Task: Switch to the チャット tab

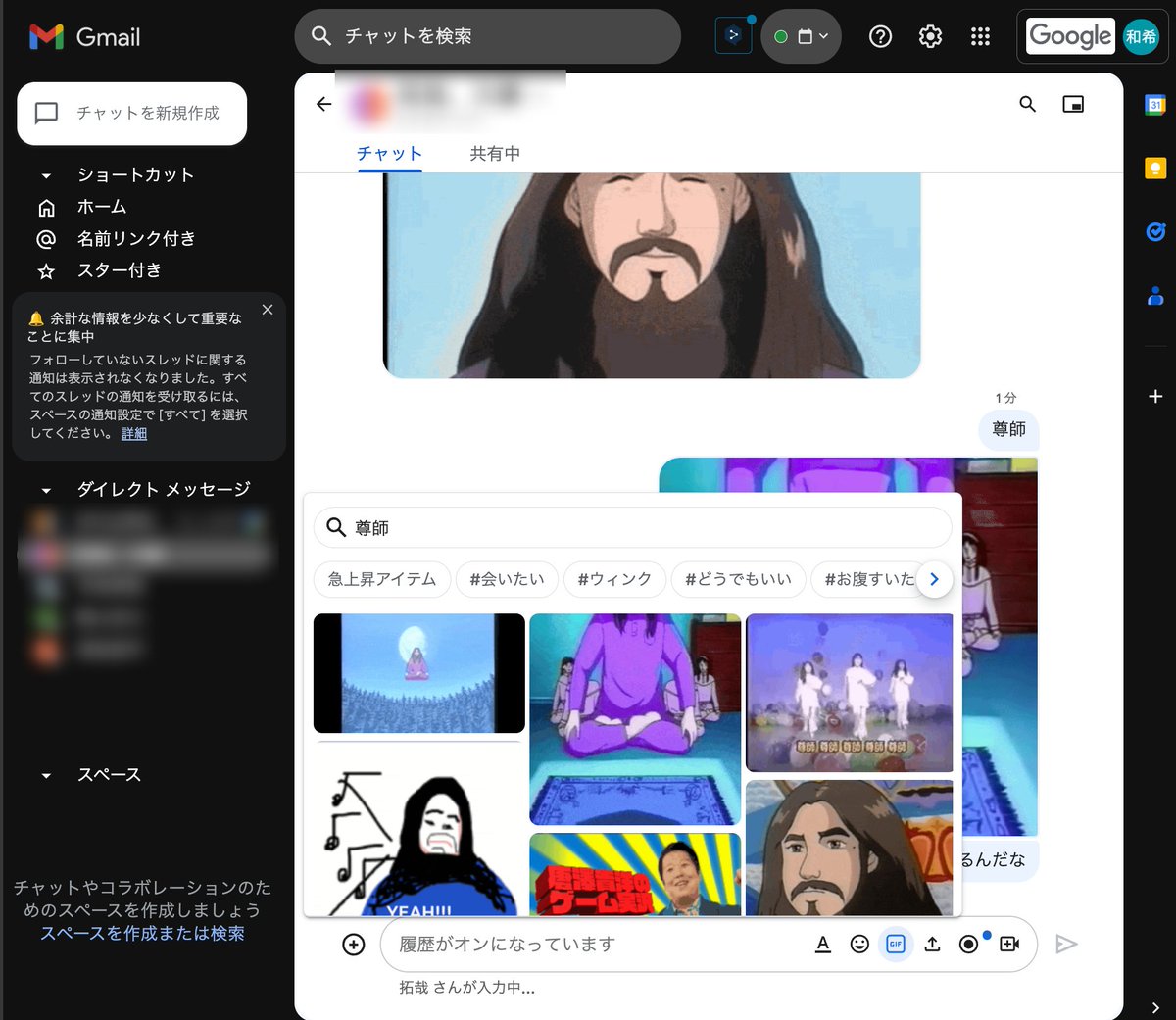Action: click(389, 154)
